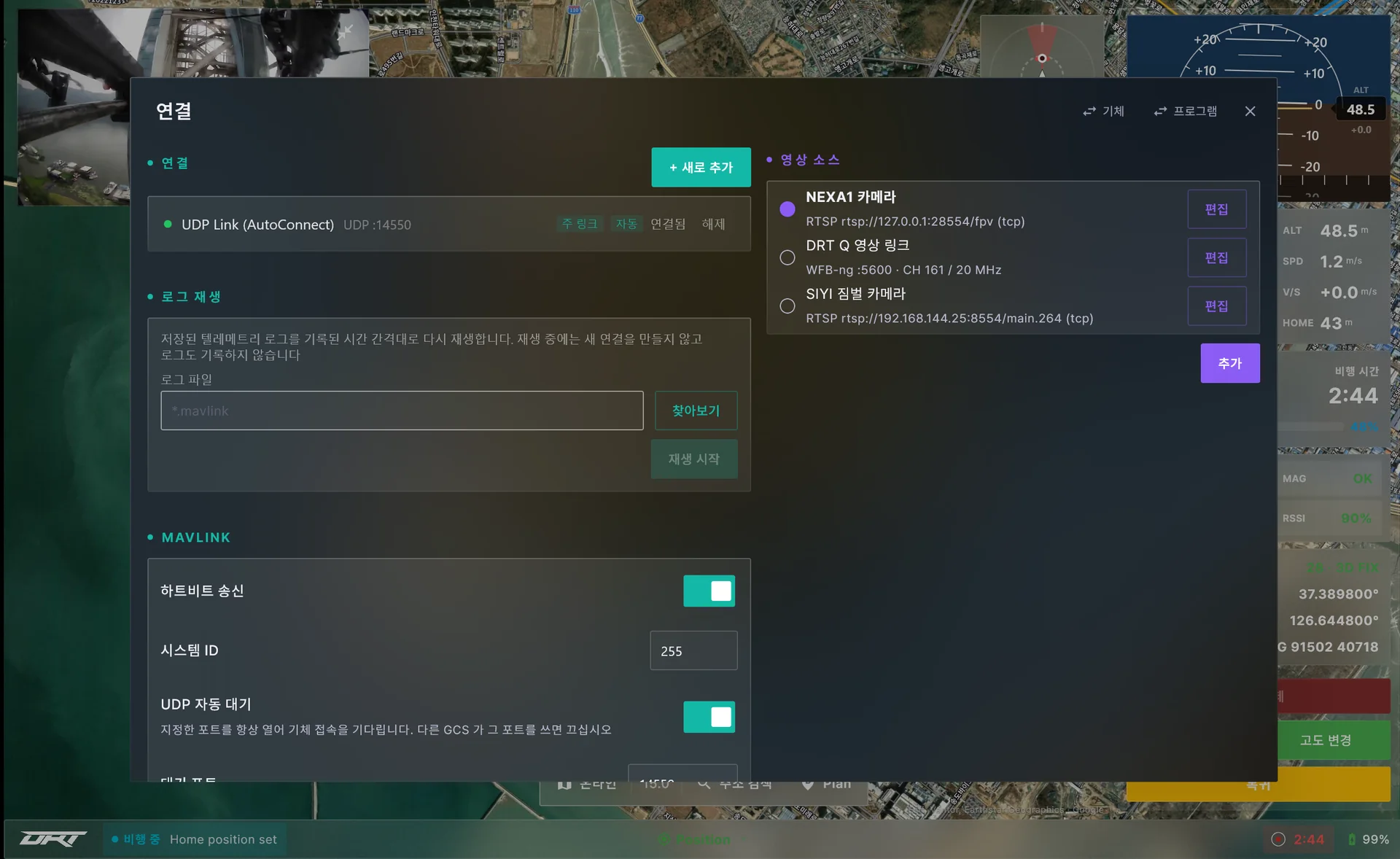Click the red recording indicator icon
This screenshot has height=859, width=1400.
point(1277,839)
